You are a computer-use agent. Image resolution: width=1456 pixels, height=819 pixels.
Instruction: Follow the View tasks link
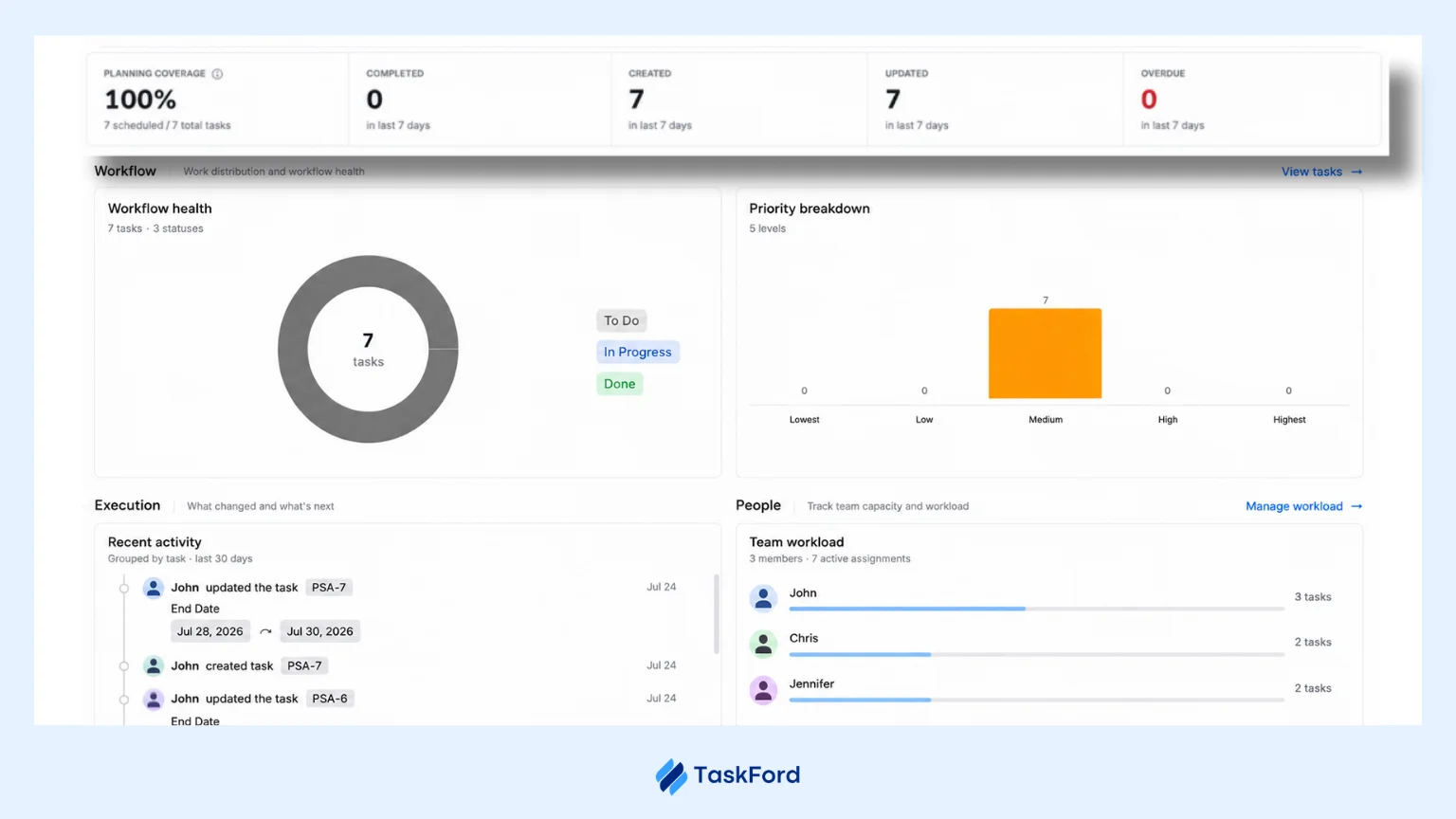click(x=1321, y=172)
